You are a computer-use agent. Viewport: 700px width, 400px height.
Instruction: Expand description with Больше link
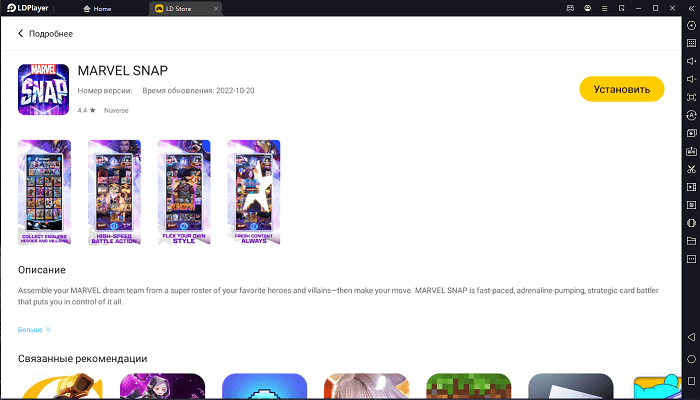click(x=34, y=329)
